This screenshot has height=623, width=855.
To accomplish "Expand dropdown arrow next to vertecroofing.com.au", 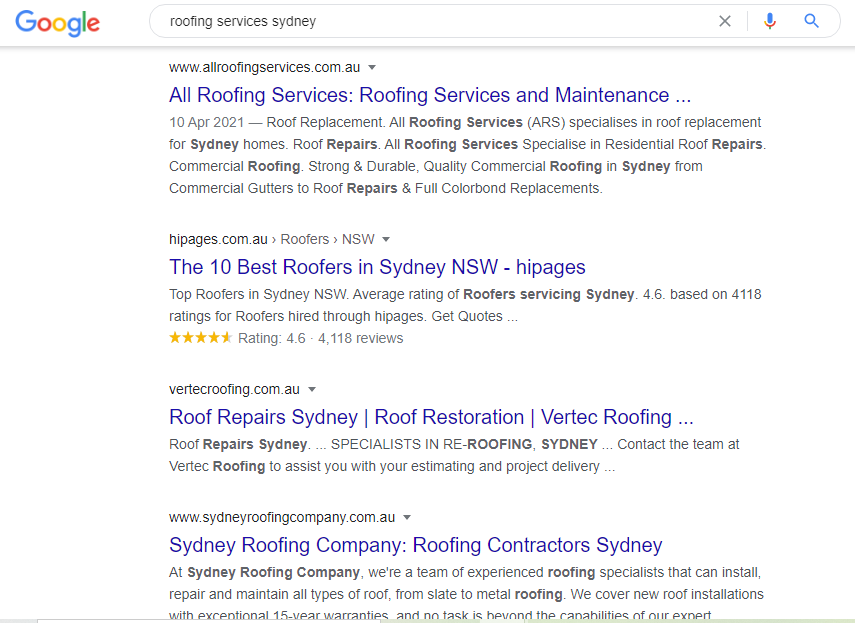I will [312, 390].
